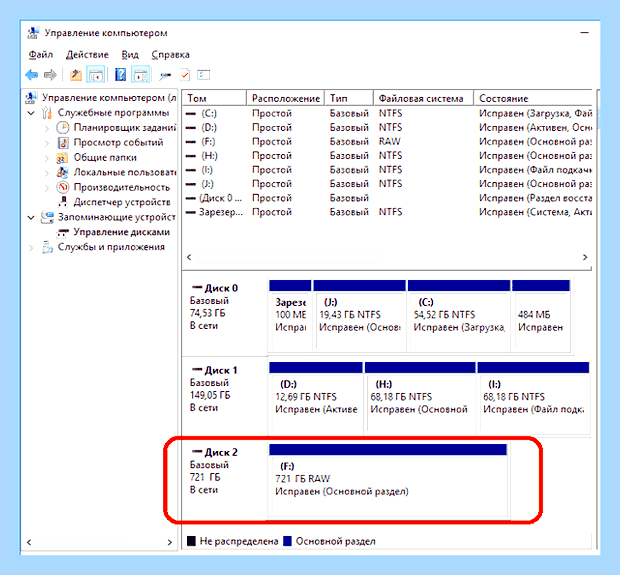Select the Диспетчер устройств tree icon
This screenshot has width=620, height=575.
point(62,202)
